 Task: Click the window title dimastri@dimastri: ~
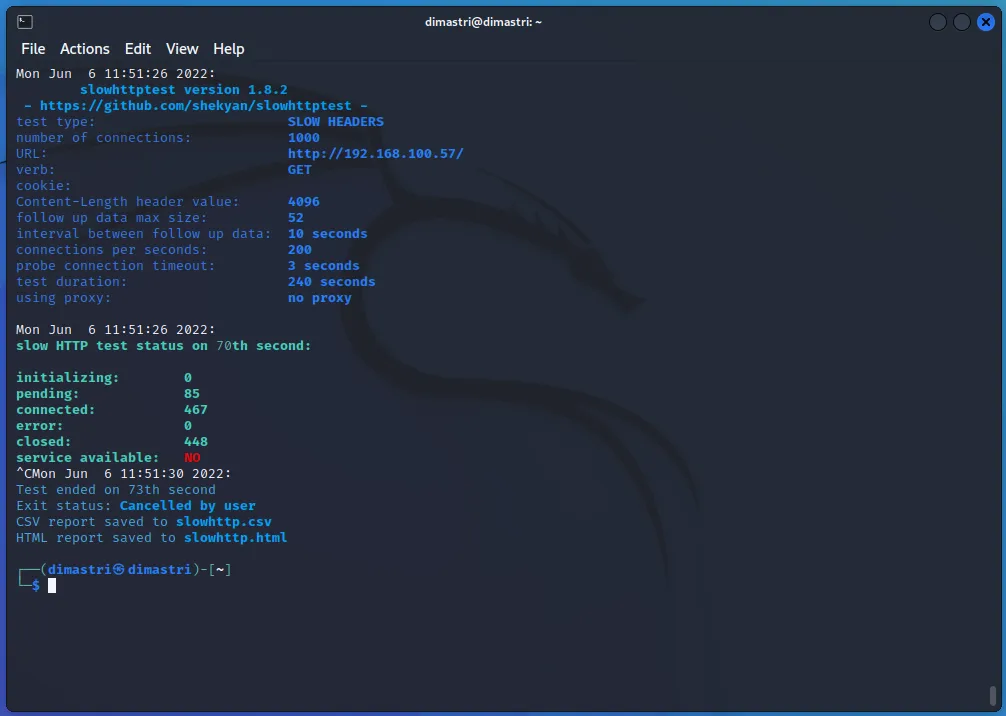pyautogui.click(x=483, y=22)
